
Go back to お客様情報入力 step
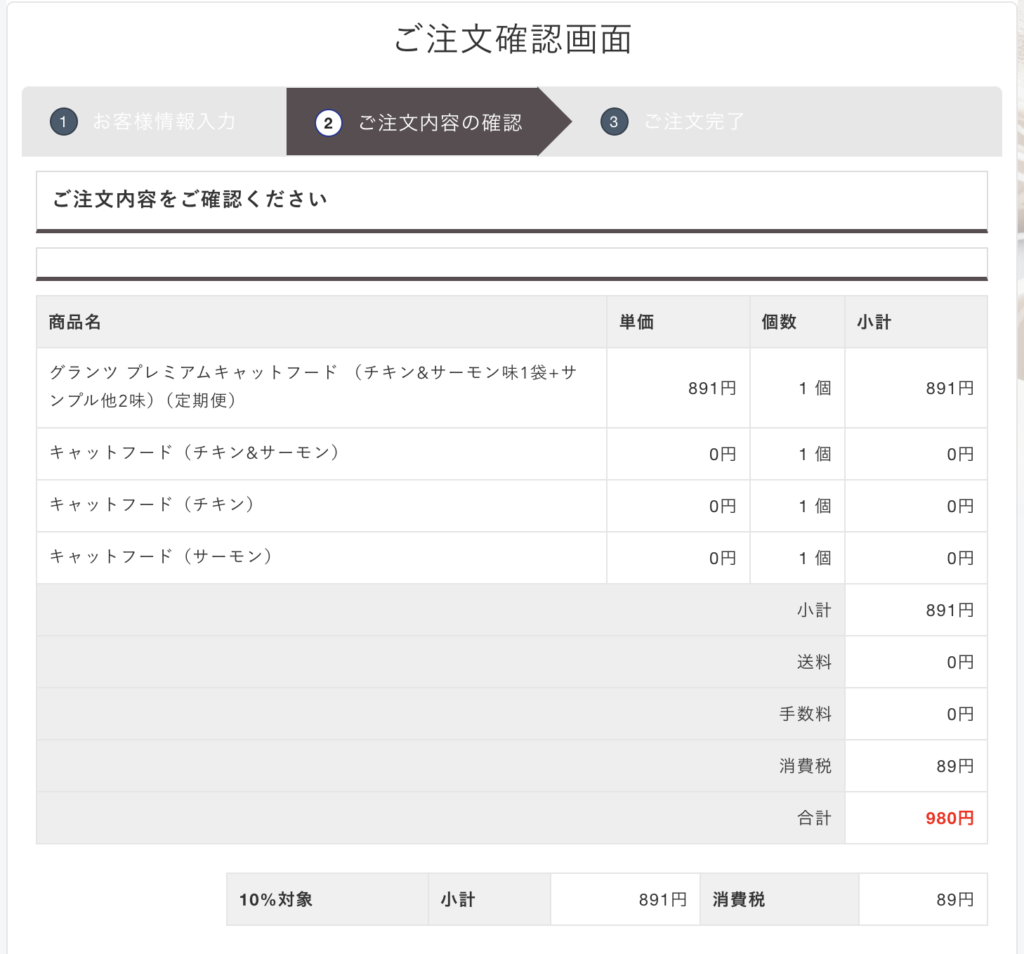point(164,122)
